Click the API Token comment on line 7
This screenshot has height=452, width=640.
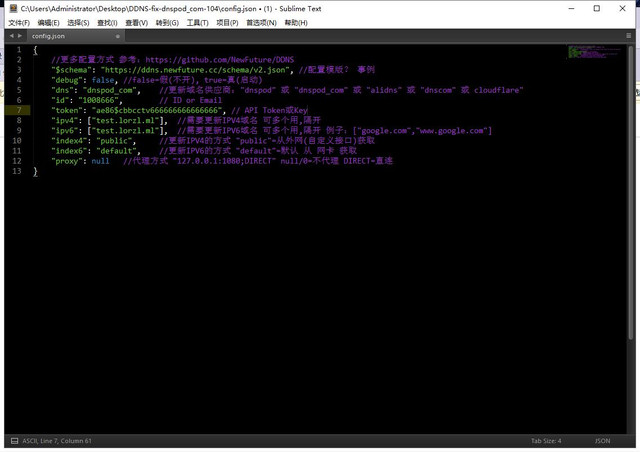pyautogui.click(x=269, y=110)
